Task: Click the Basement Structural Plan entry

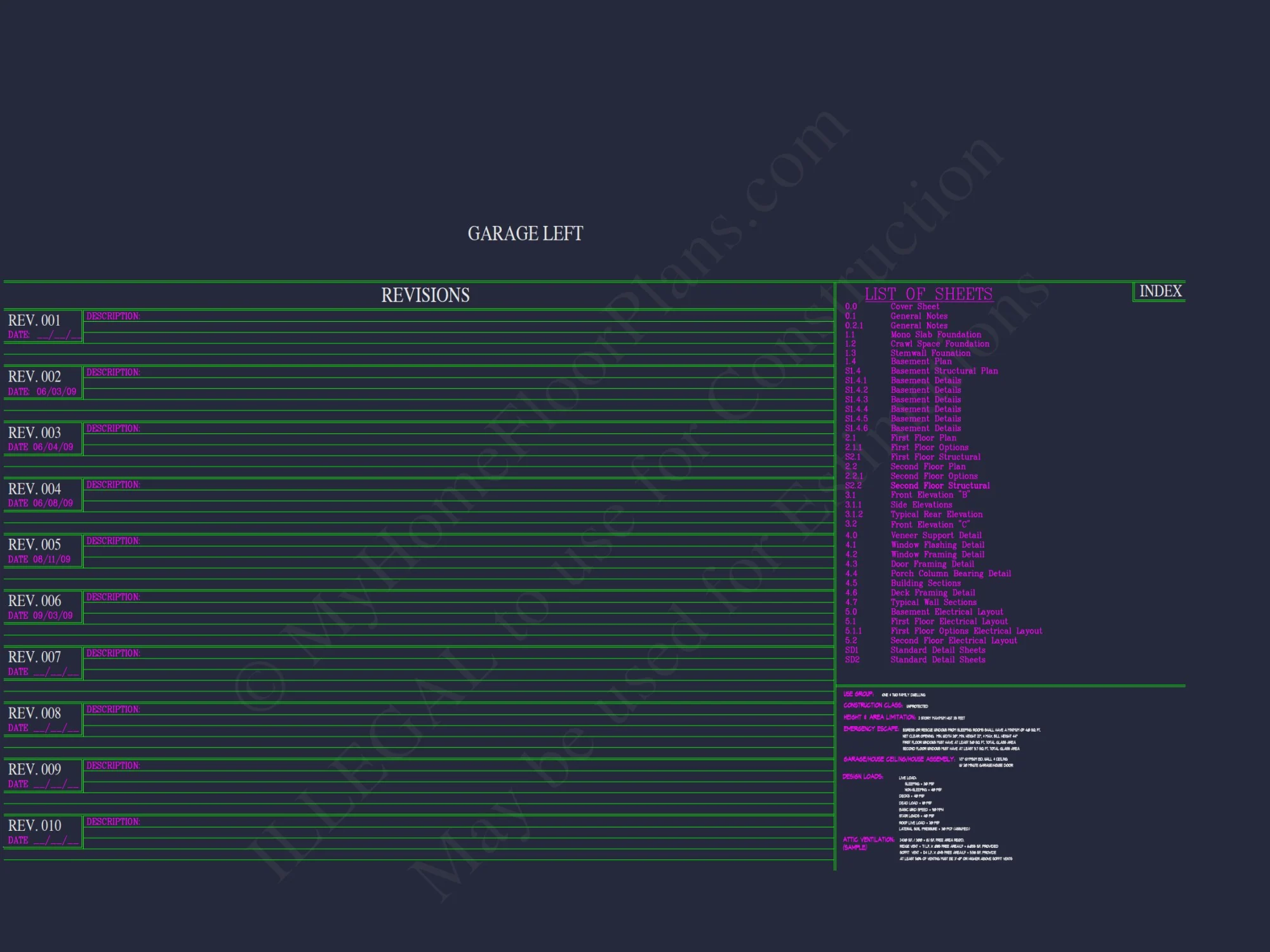Action: (x=944, y=371)
